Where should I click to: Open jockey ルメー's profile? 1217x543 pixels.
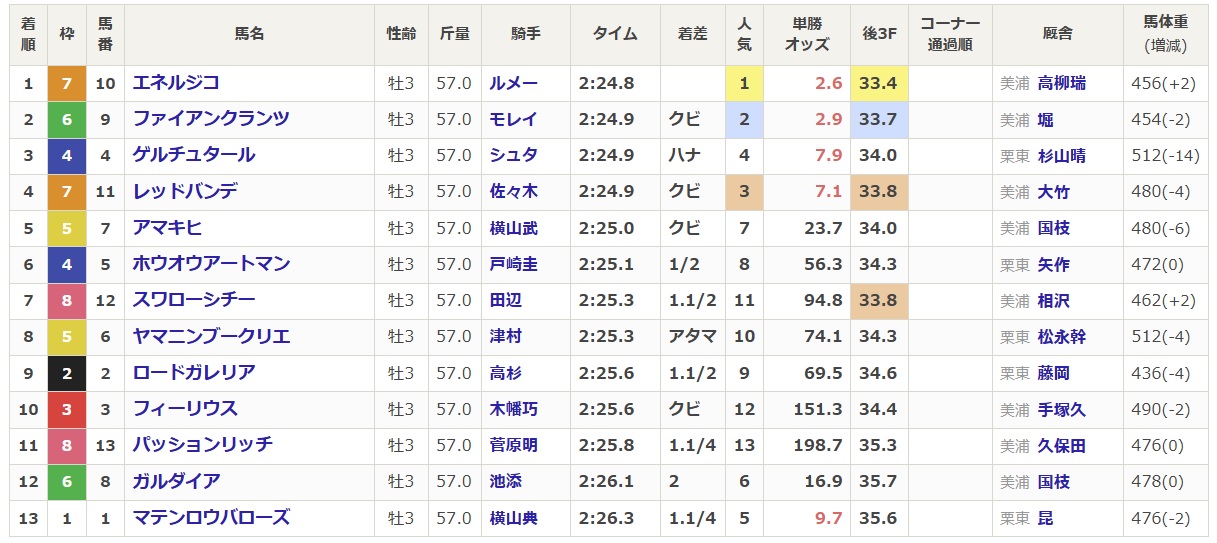[513, 83]
